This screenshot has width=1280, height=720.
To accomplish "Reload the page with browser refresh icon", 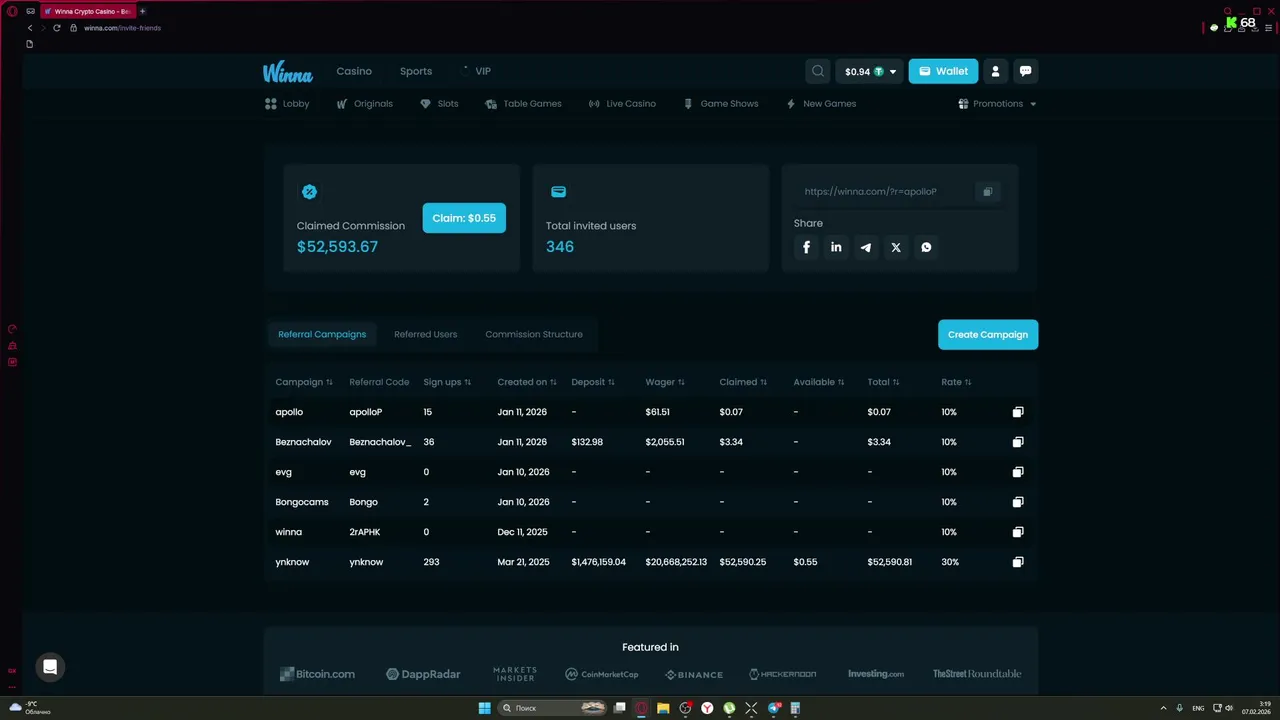I will click(x=57, y=28).
